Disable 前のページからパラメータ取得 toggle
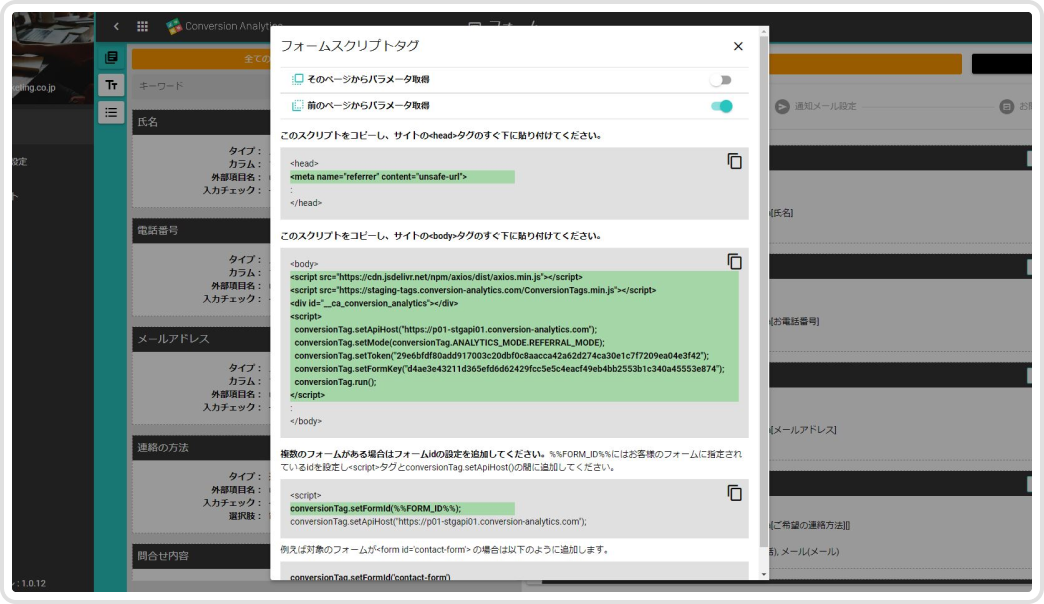 point(721,106)
